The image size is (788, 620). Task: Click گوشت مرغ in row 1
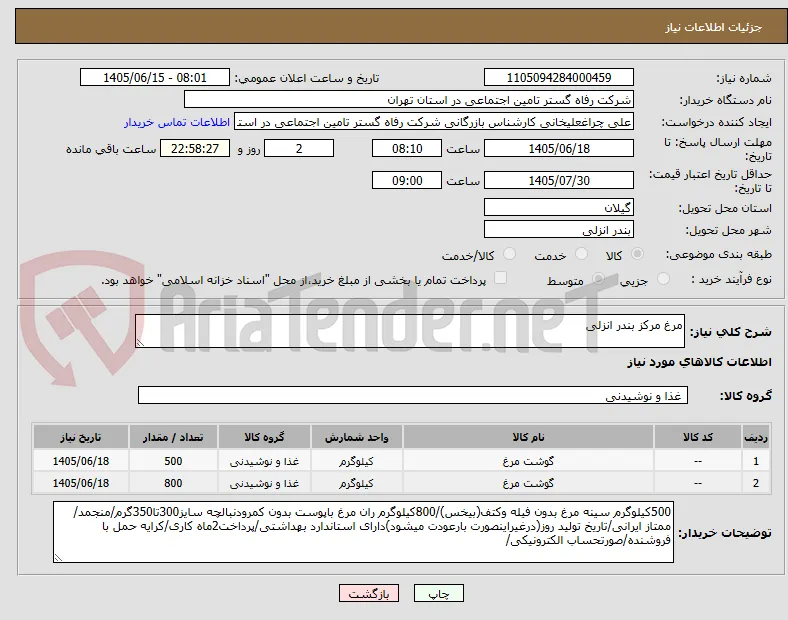(528, 461)
